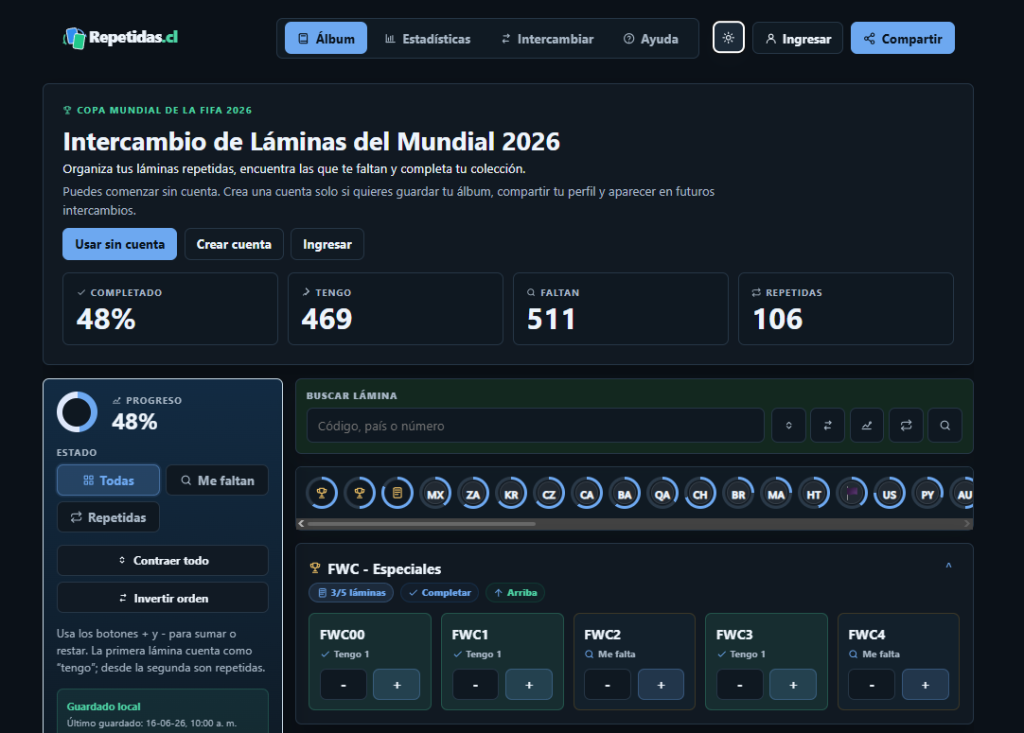
Task: Focus the Código, país o número search field
Action: [x=536, y=426]
